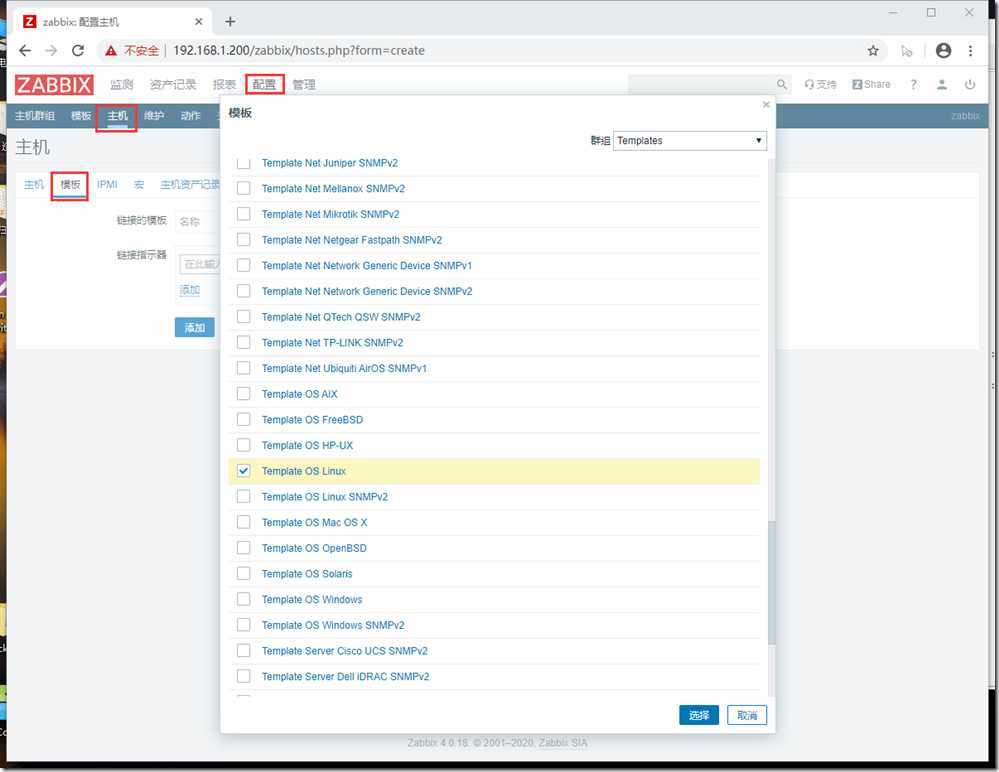The width and height of the screenshot is (999, 772).
Task: Open Template Net Ubiquiti AirOS SNMPv1 link
Action: point(344,368)
